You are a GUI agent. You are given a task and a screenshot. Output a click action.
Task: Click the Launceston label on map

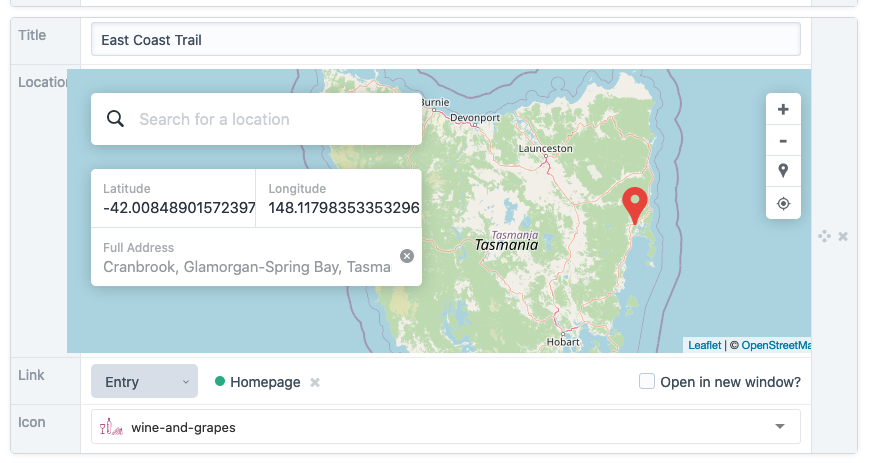coord(545,148)
